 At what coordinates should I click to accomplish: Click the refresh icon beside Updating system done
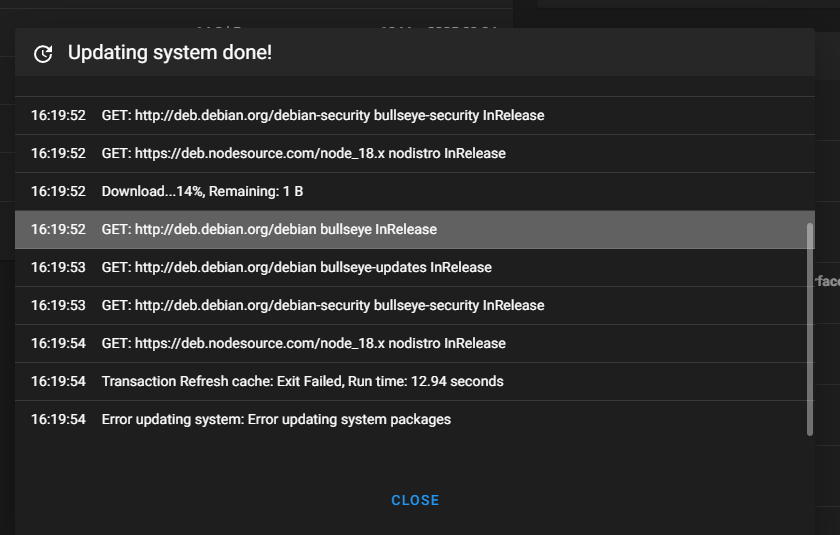click(43, 54)
